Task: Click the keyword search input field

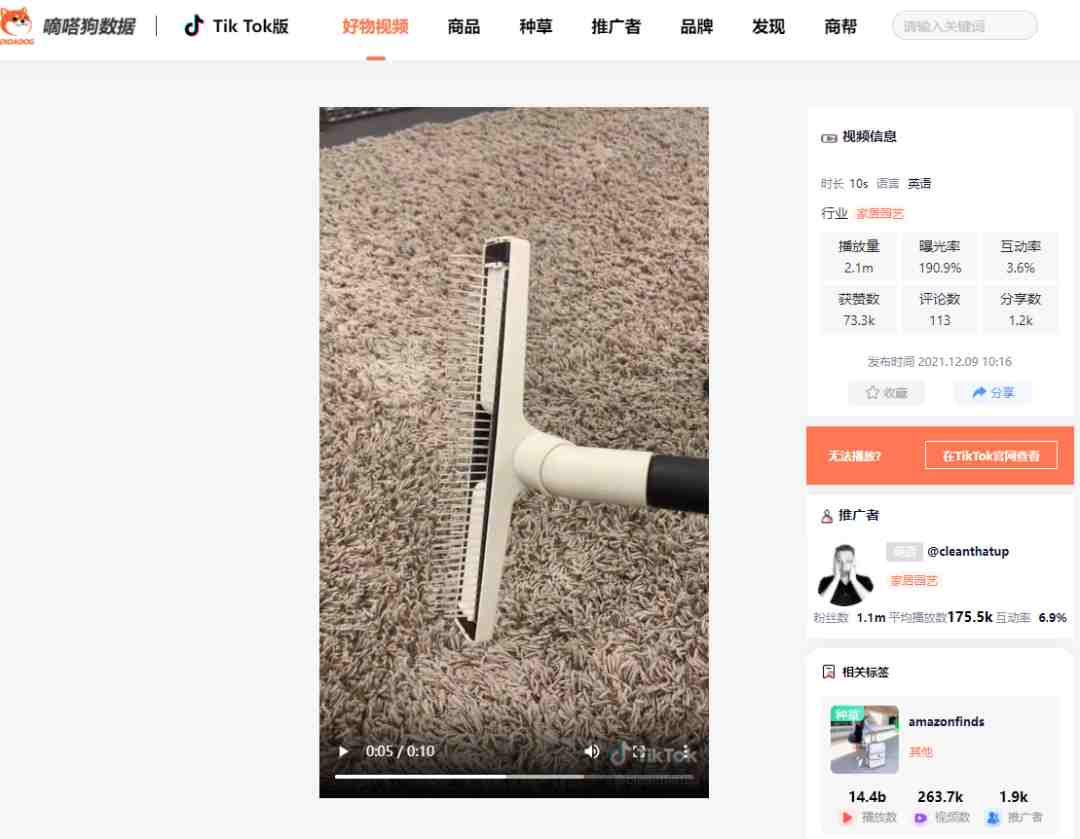Action: coord(964,26)
